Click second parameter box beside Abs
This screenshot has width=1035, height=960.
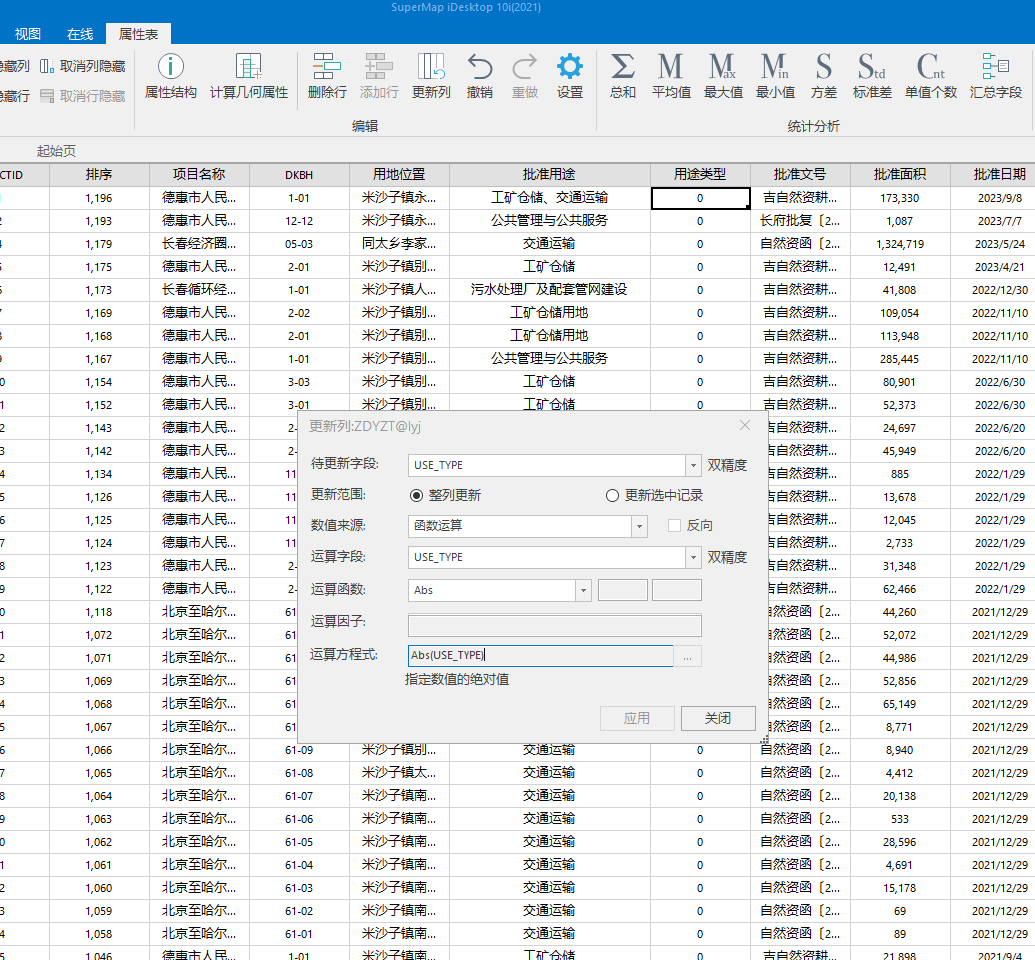click(x=677, y=590)
